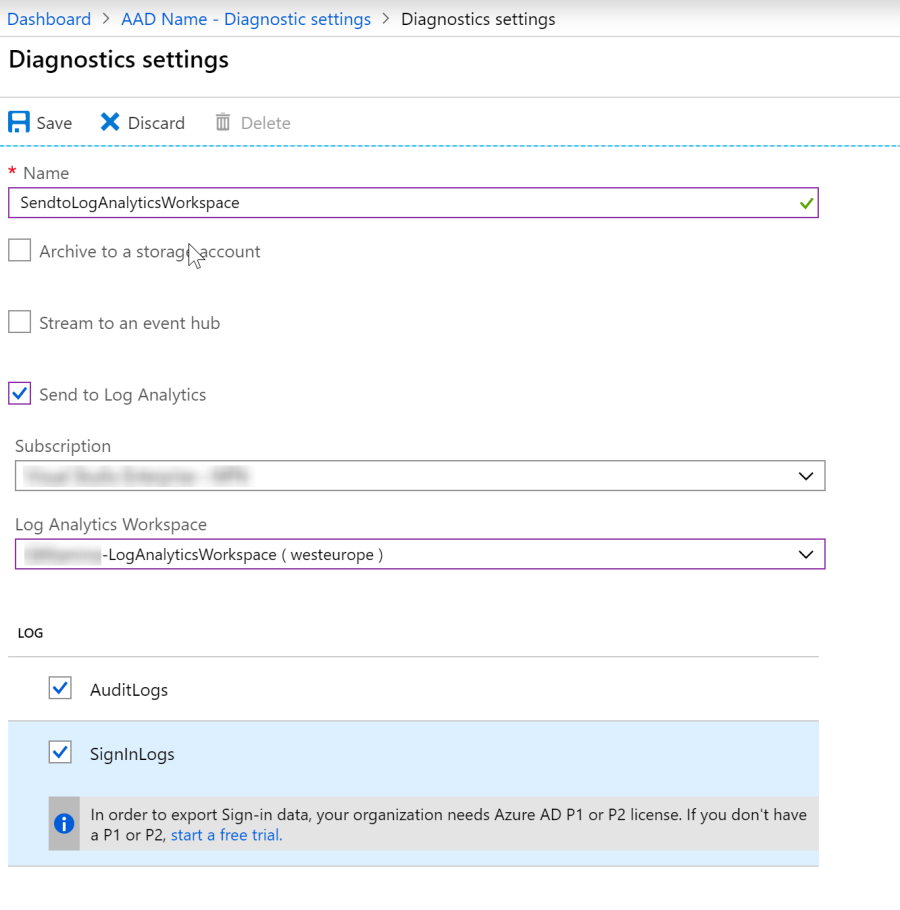This screenshot has height=910, width=900.
Task: Click the Discard X icon
Action: tap(109, 122)
